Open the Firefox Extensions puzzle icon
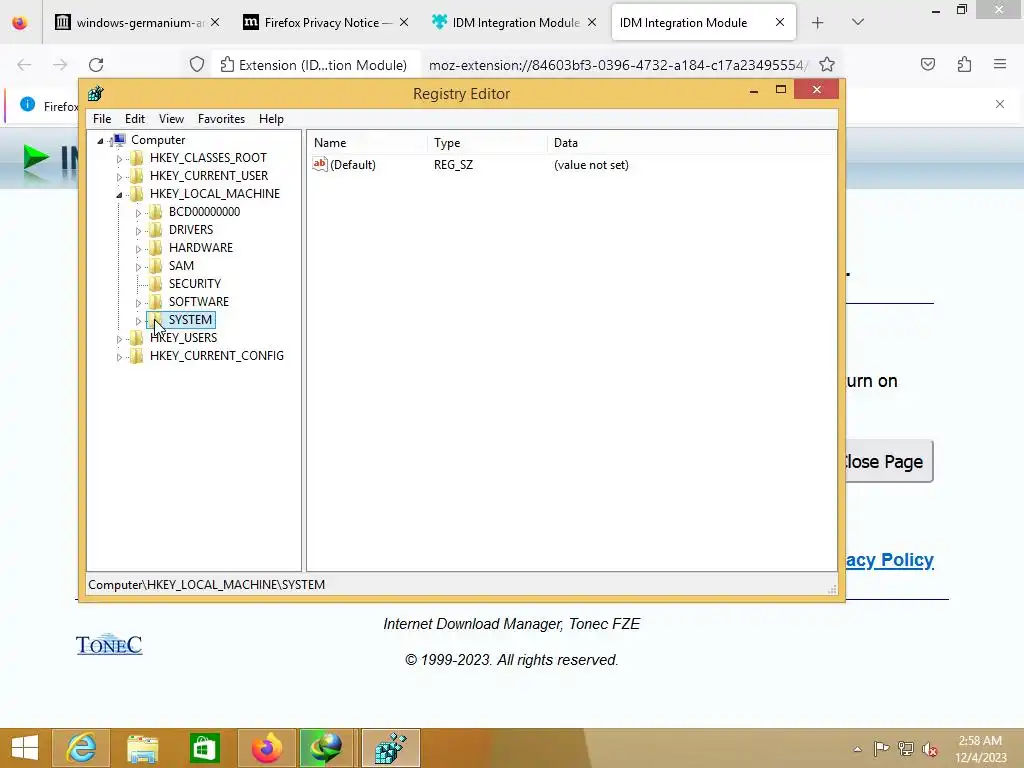 click(965, 64)
